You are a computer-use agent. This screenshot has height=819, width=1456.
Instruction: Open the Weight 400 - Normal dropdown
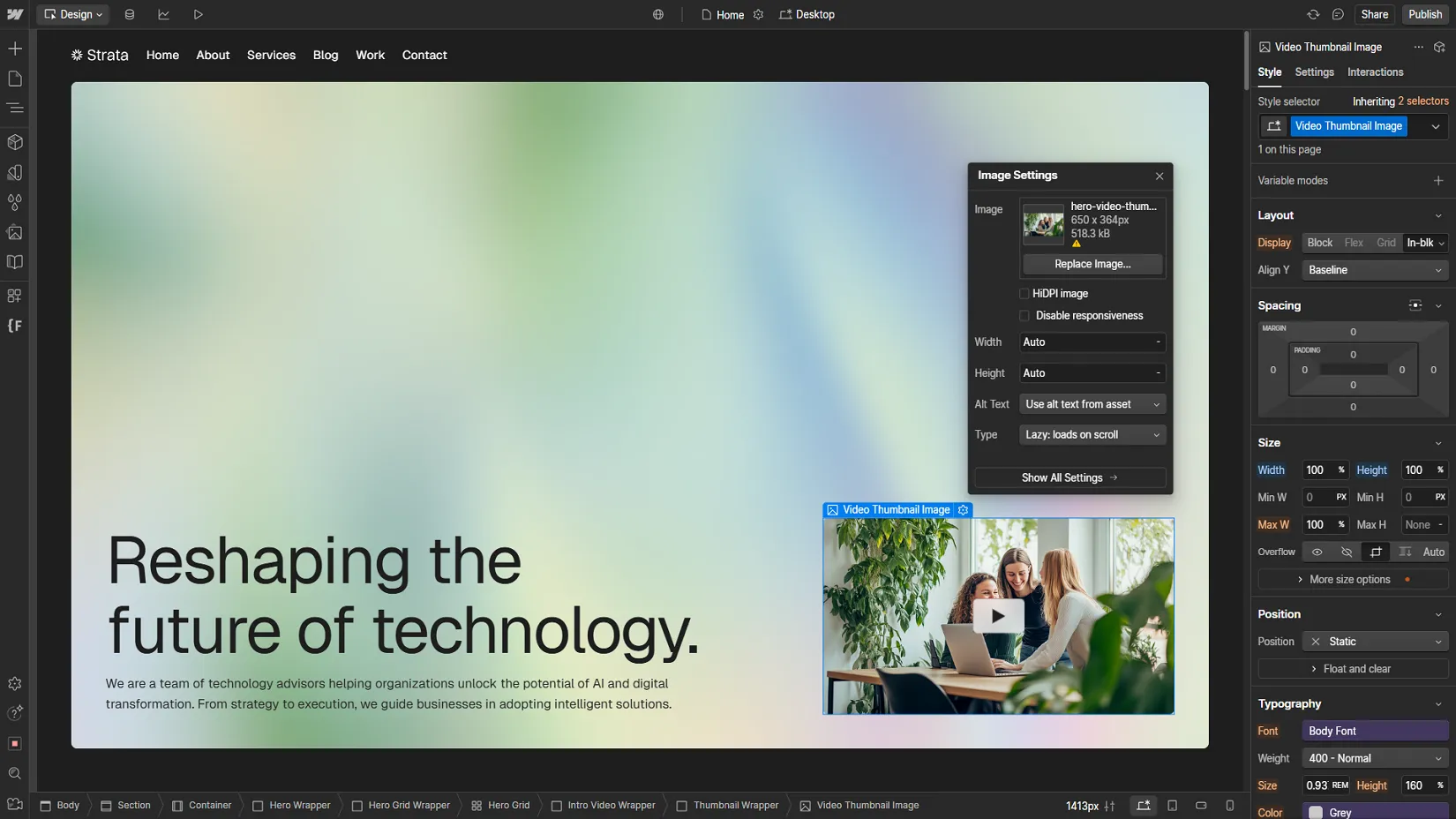pos(1375,758)
